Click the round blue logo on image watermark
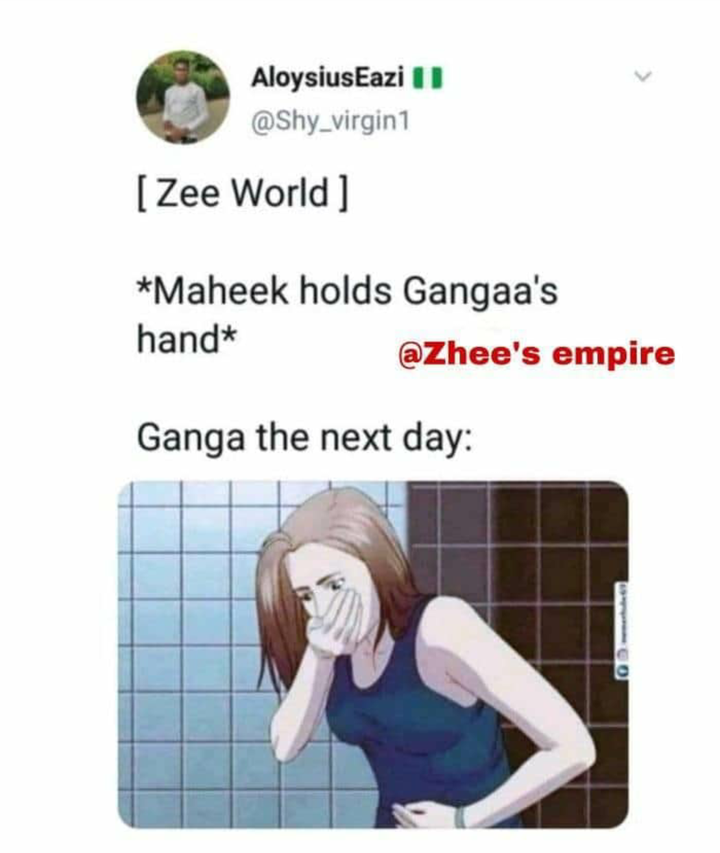 coord(623,671)
